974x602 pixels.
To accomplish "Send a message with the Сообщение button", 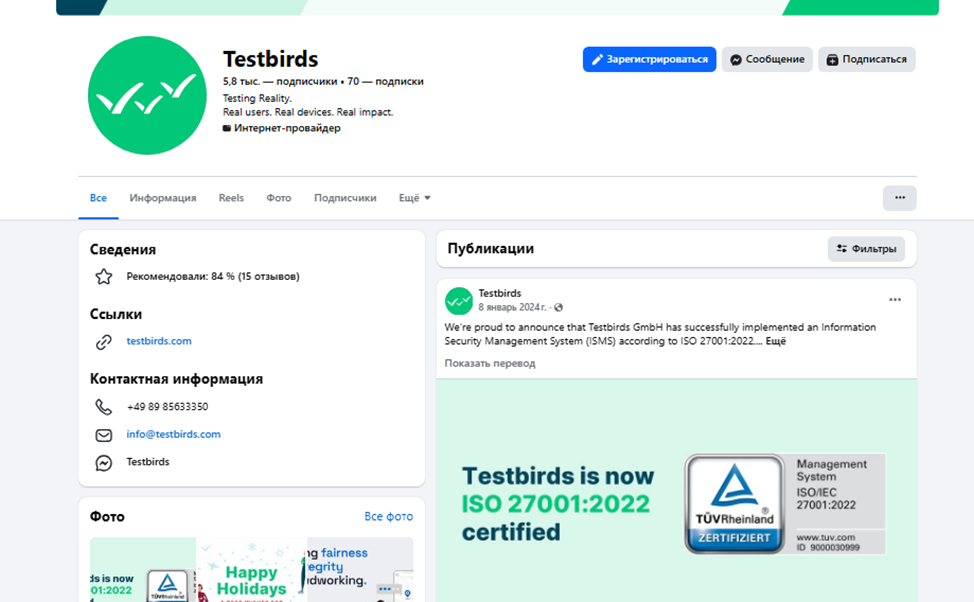I will click(767, 60).
